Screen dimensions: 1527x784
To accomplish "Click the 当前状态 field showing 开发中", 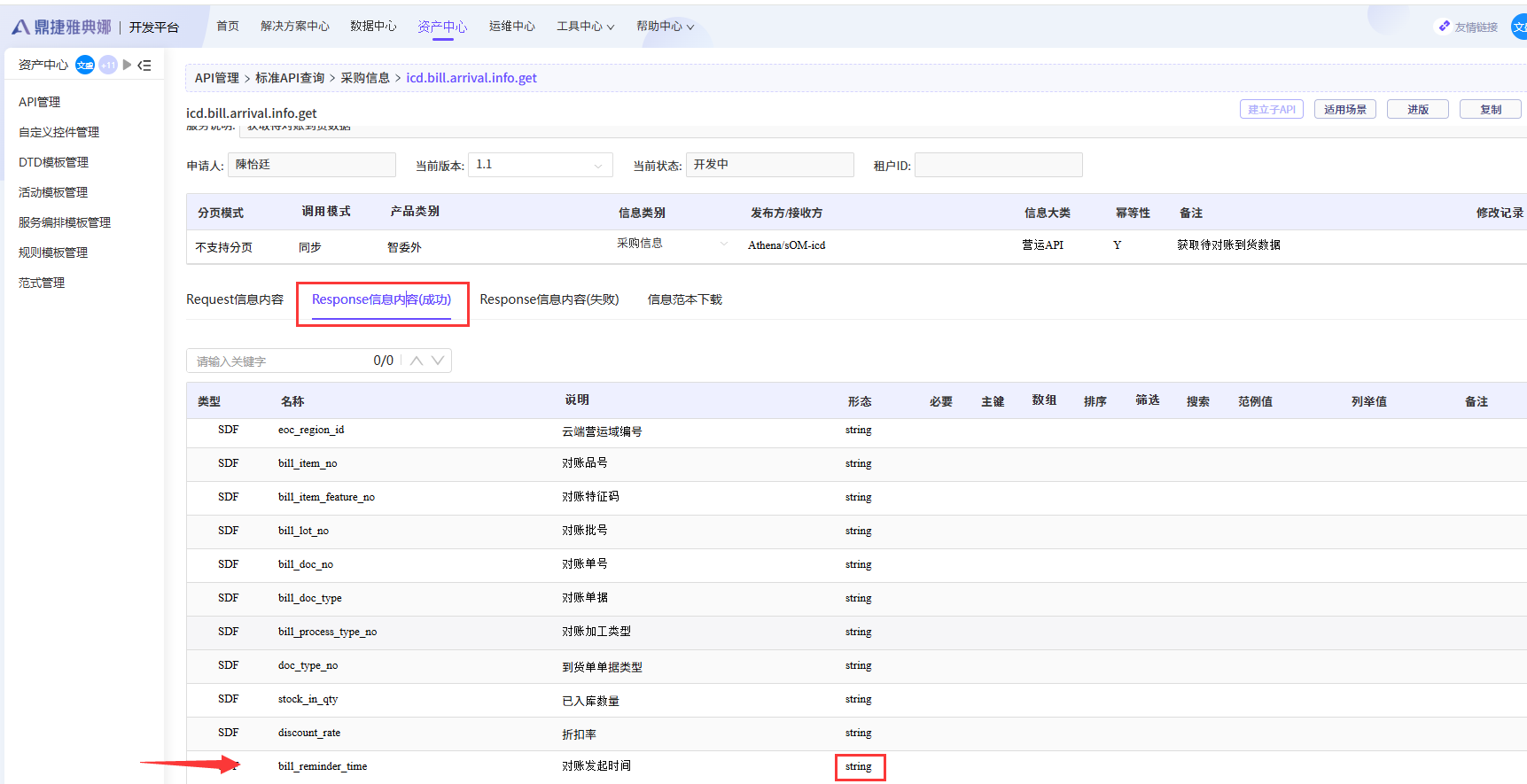I will pyautogui.click(x=770, y=165).
